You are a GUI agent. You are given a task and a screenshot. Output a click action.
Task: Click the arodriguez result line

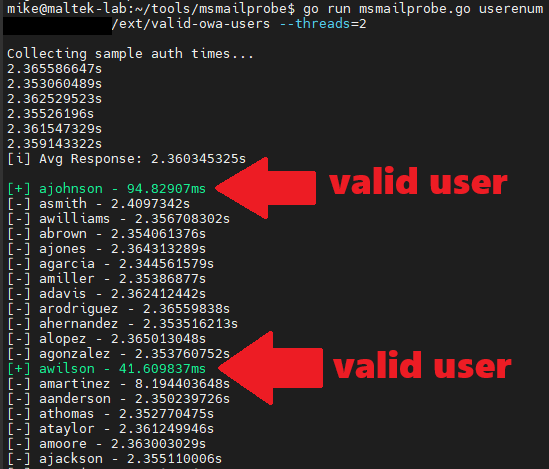[118, 309]
